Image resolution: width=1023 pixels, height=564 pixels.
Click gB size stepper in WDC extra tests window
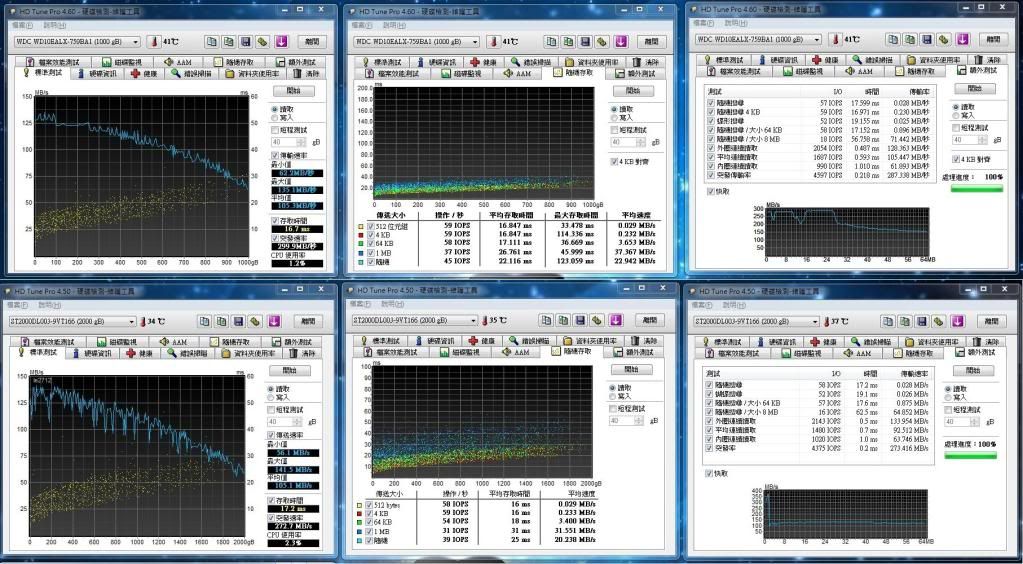point(981,140)
